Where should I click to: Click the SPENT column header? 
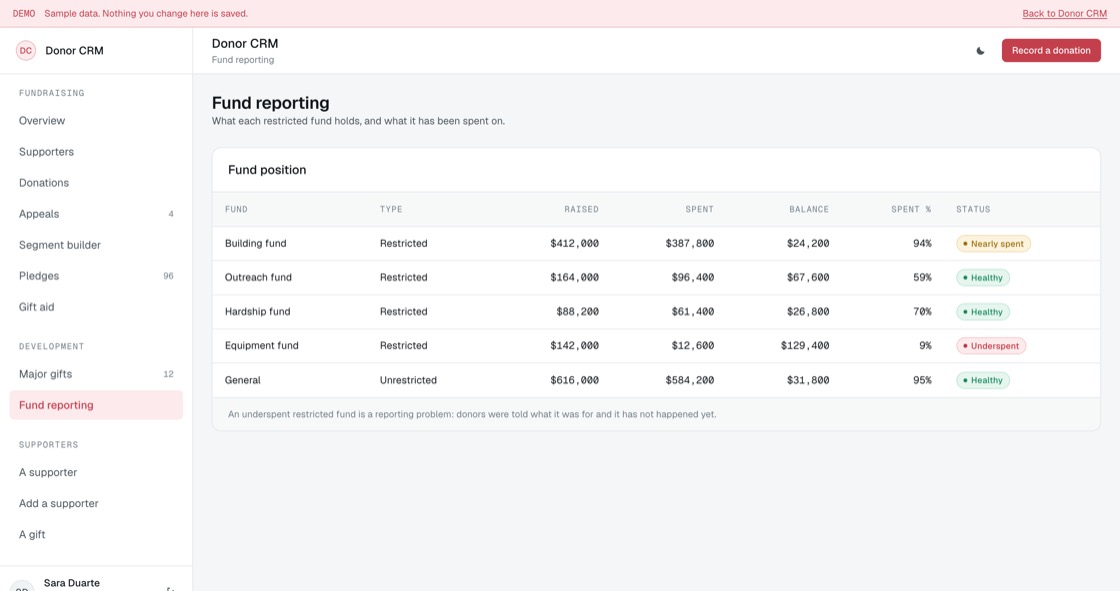pyautogui.click(x=699, y=209)
